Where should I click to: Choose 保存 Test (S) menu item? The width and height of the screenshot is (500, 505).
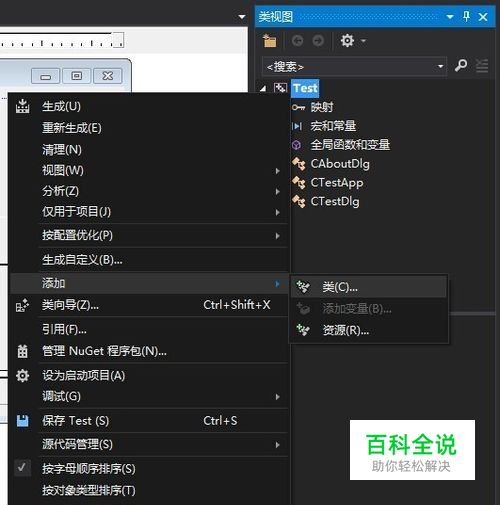tap(149, 421)
